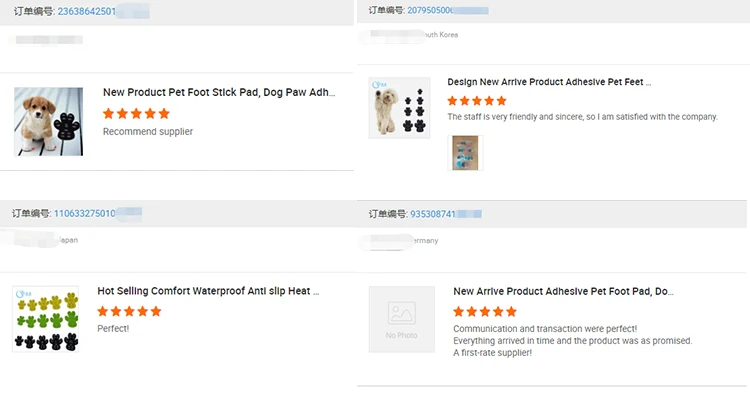
Task: Open "New Product Pet Foot Stick Pad" title
Action: pos(219,92)
